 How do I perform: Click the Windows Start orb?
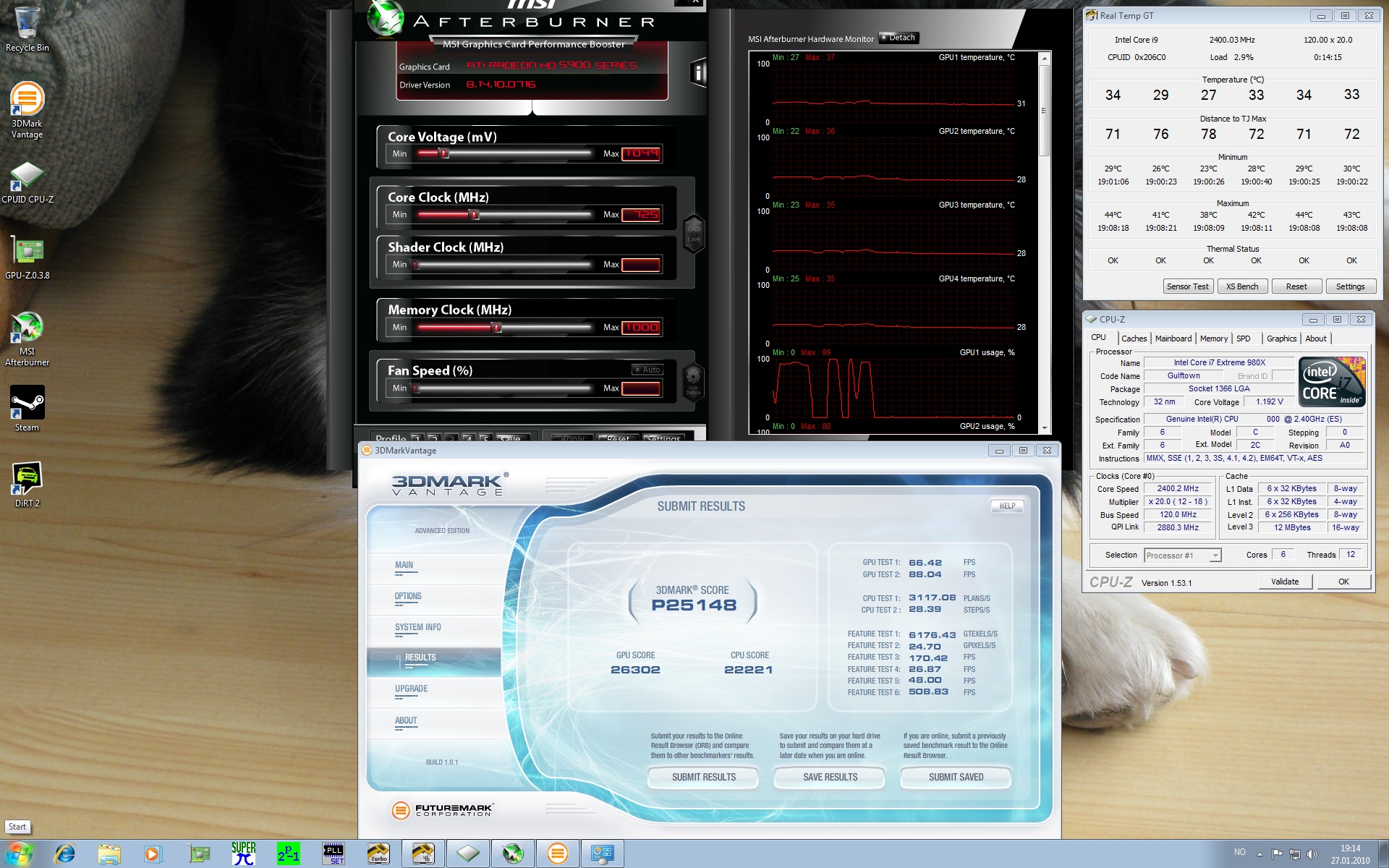click(20, 854)
